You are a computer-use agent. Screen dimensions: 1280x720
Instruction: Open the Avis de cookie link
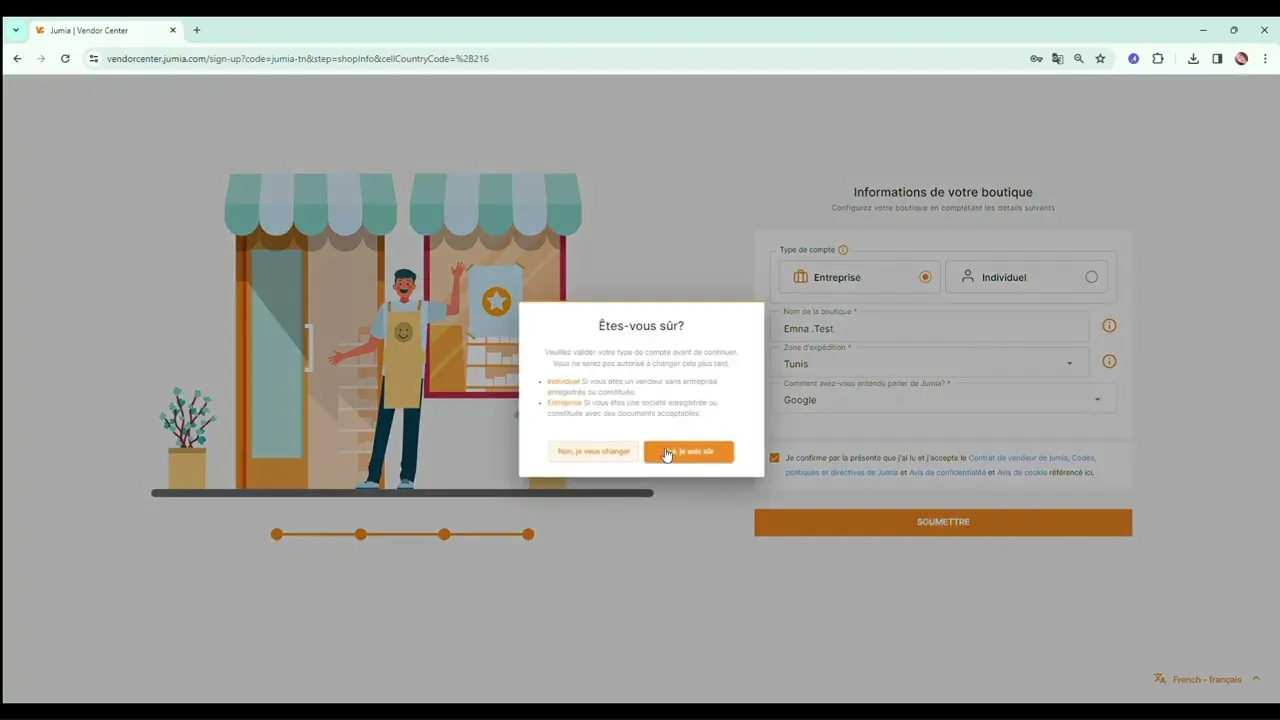pos(1022,473)
